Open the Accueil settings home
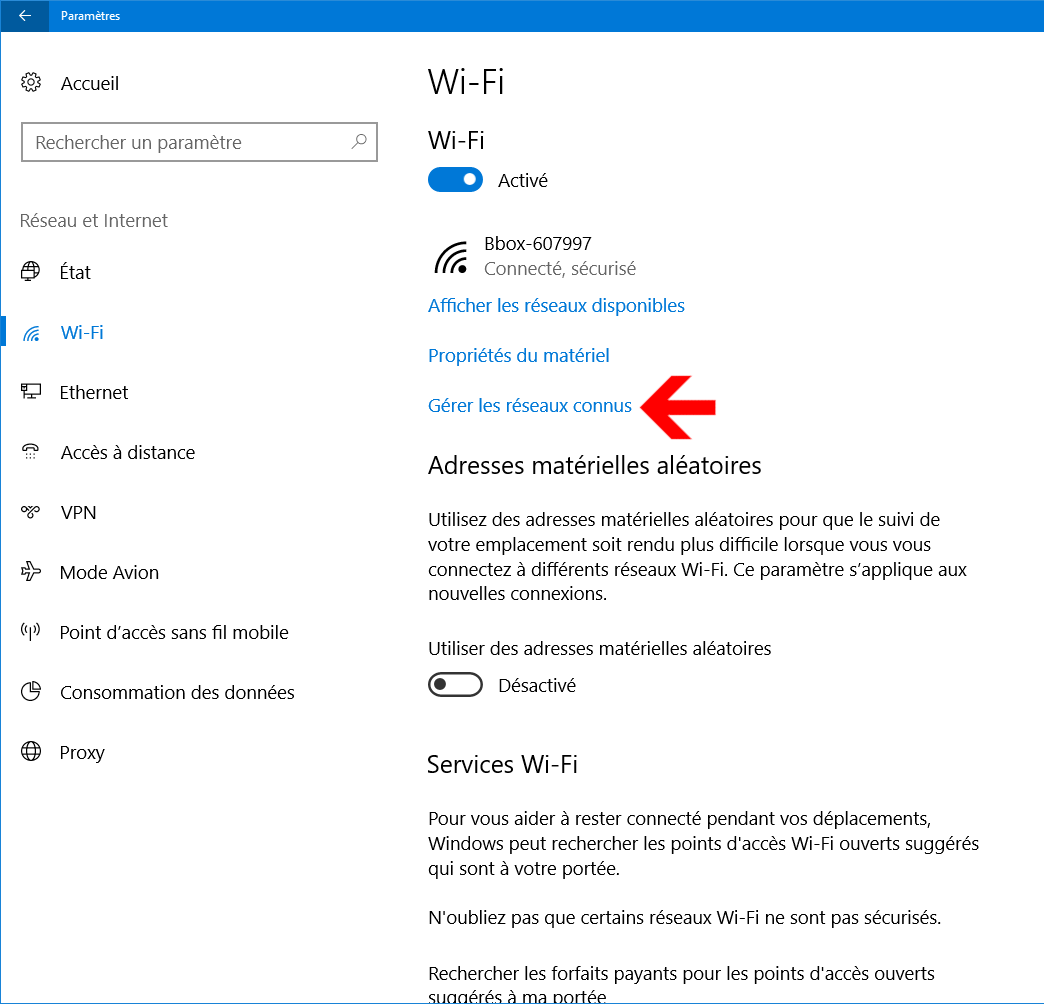The height and width of the screenshot is (1004, 1044). pyautogui.click(x=89, y=83)
